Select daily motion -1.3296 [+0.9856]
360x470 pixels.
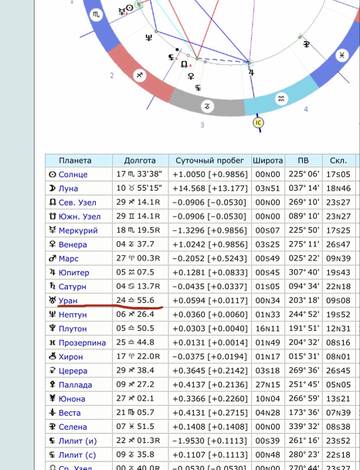[x=210, y=230]
